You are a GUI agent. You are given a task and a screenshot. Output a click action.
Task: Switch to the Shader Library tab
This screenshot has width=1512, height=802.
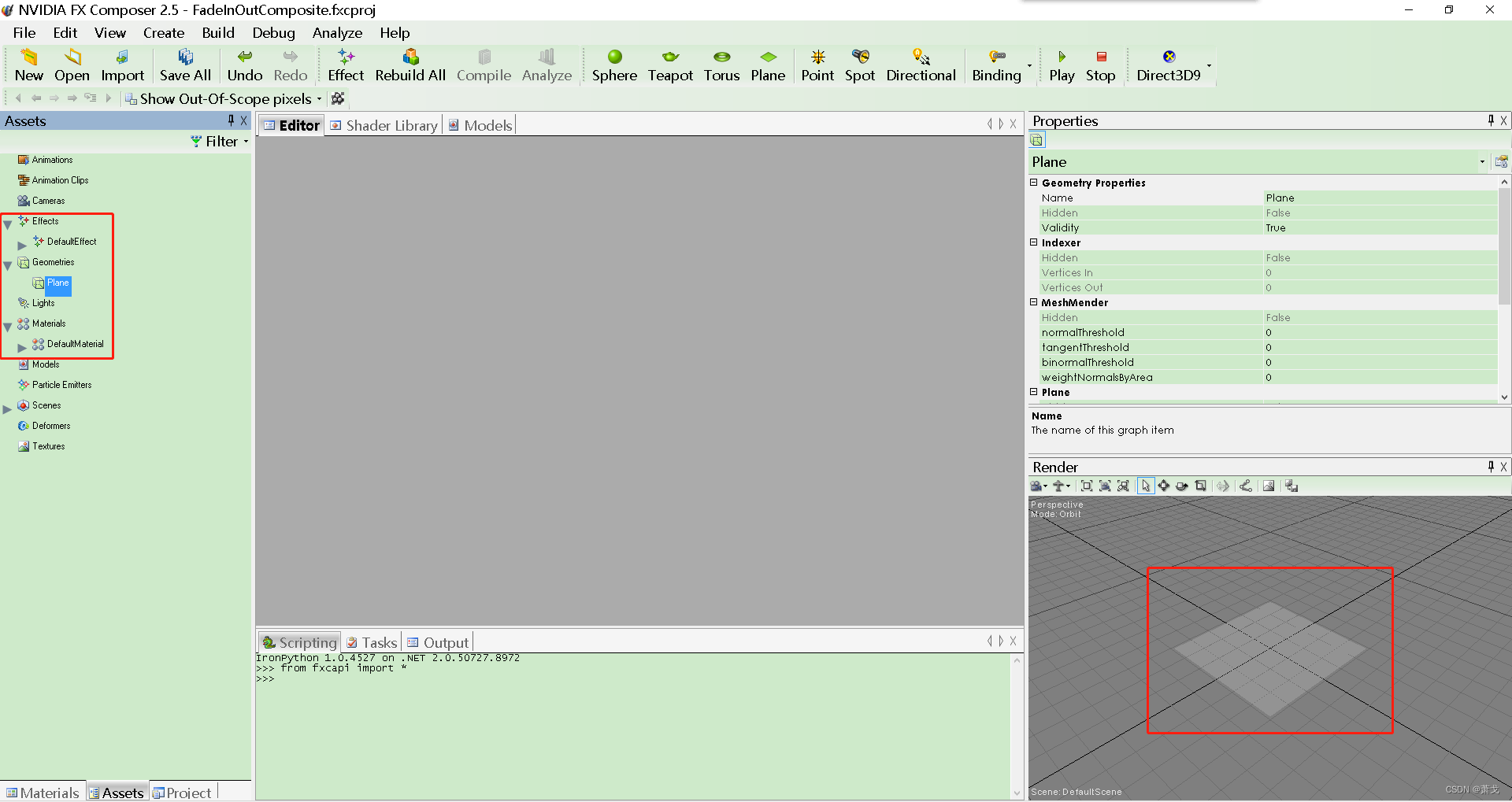391,125
